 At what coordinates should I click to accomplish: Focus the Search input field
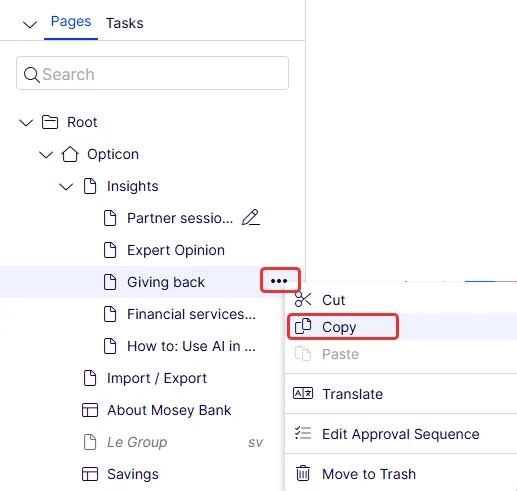tap(152, 73)
